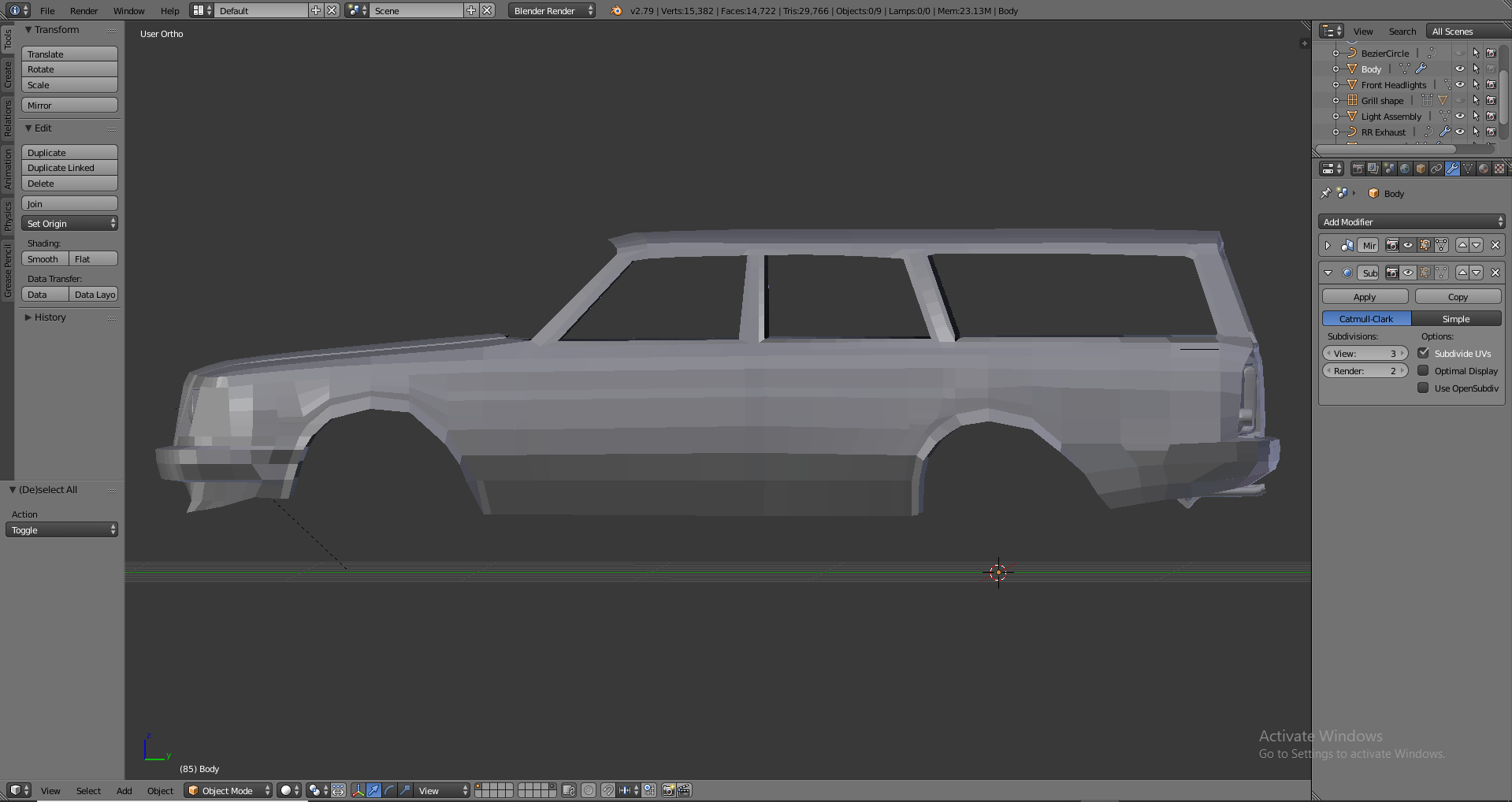Toggle the 3D manipulator axis icon

[x=358, y=790]
